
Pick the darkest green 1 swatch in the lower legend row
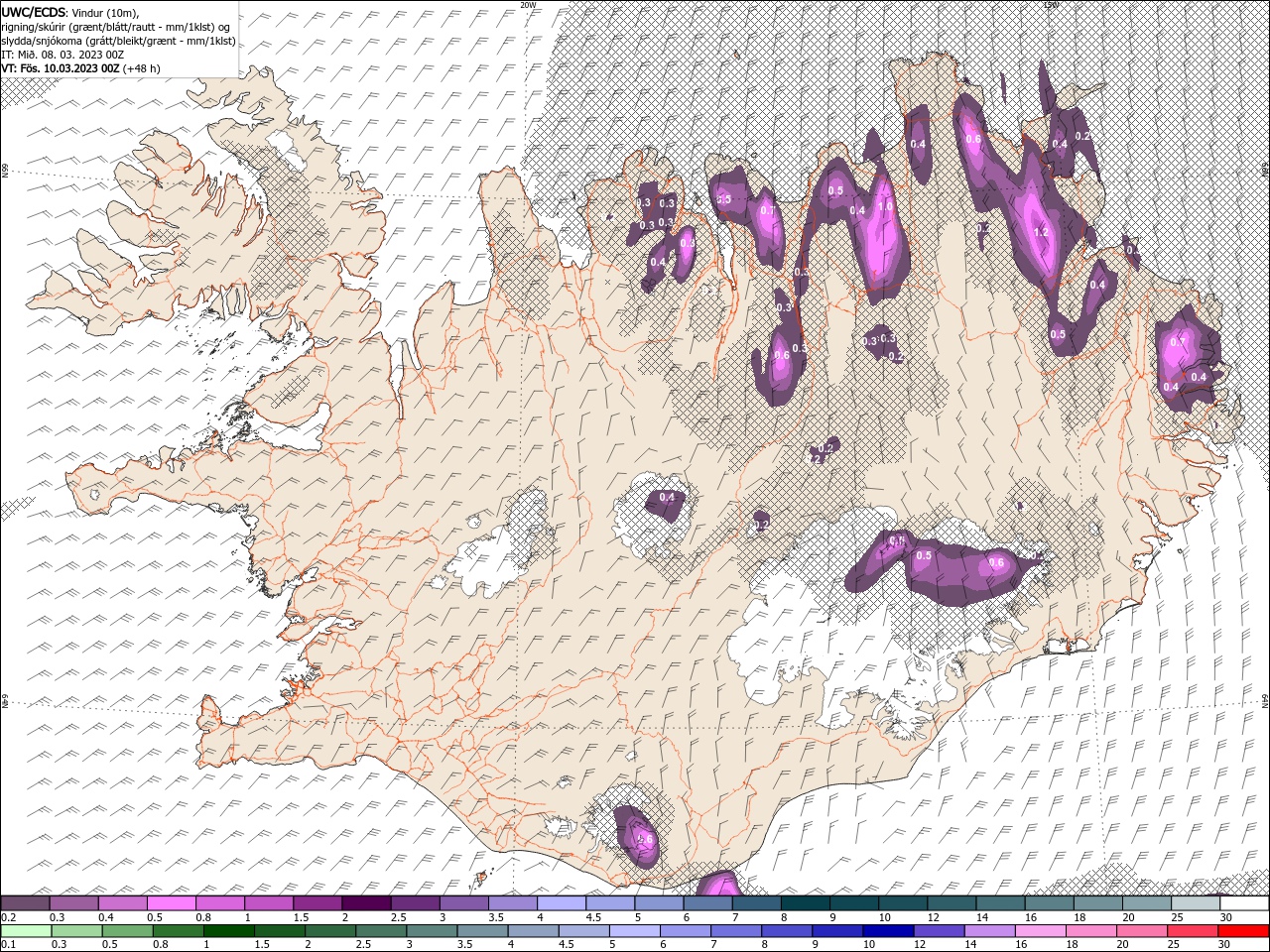[x=229, y=931]
